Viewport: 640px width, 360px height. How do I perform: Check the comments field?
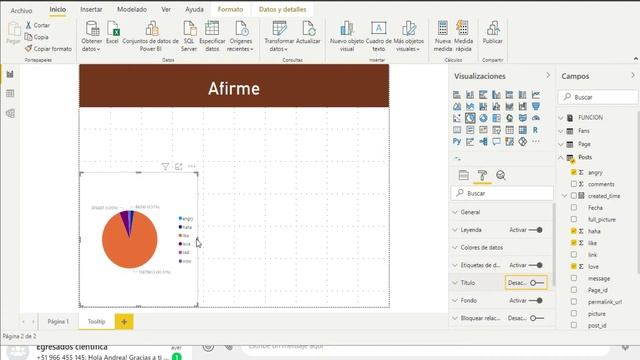(573, 184)
